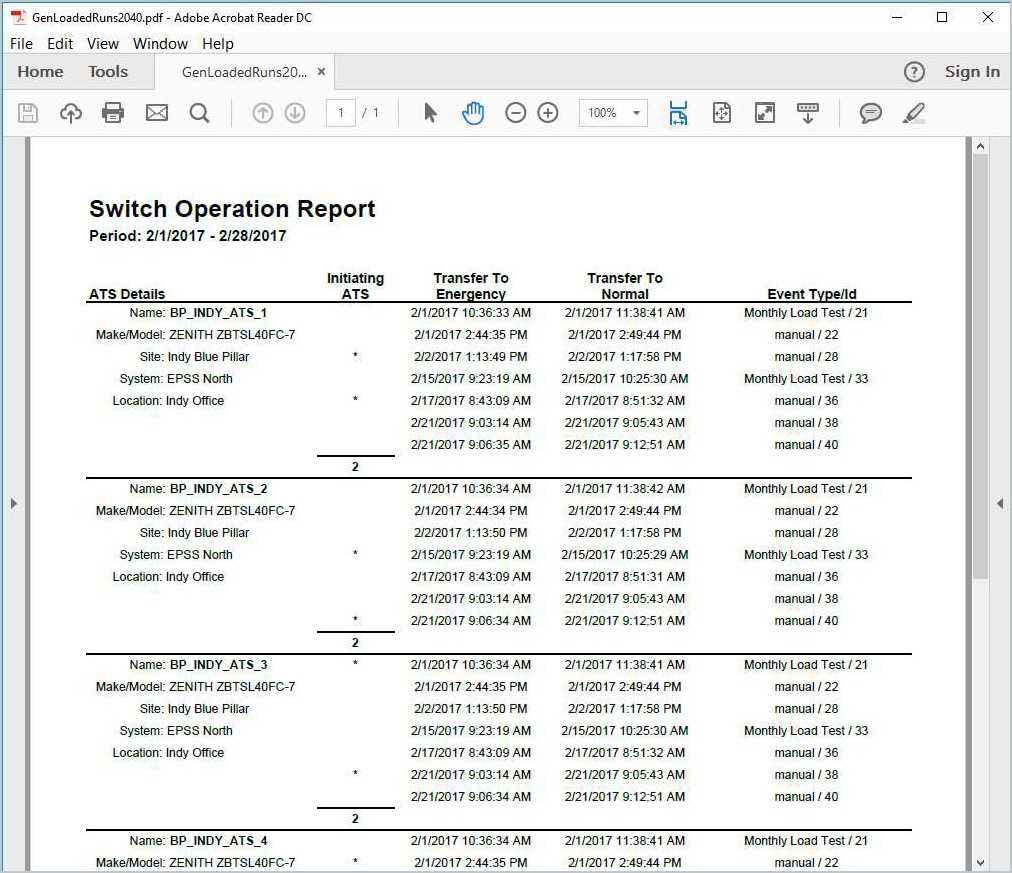This screenshot has width=1012, height=873.
Task: Open the 100% zoom level dropdown
Action: pyautogui.click(x=613, y=113)
